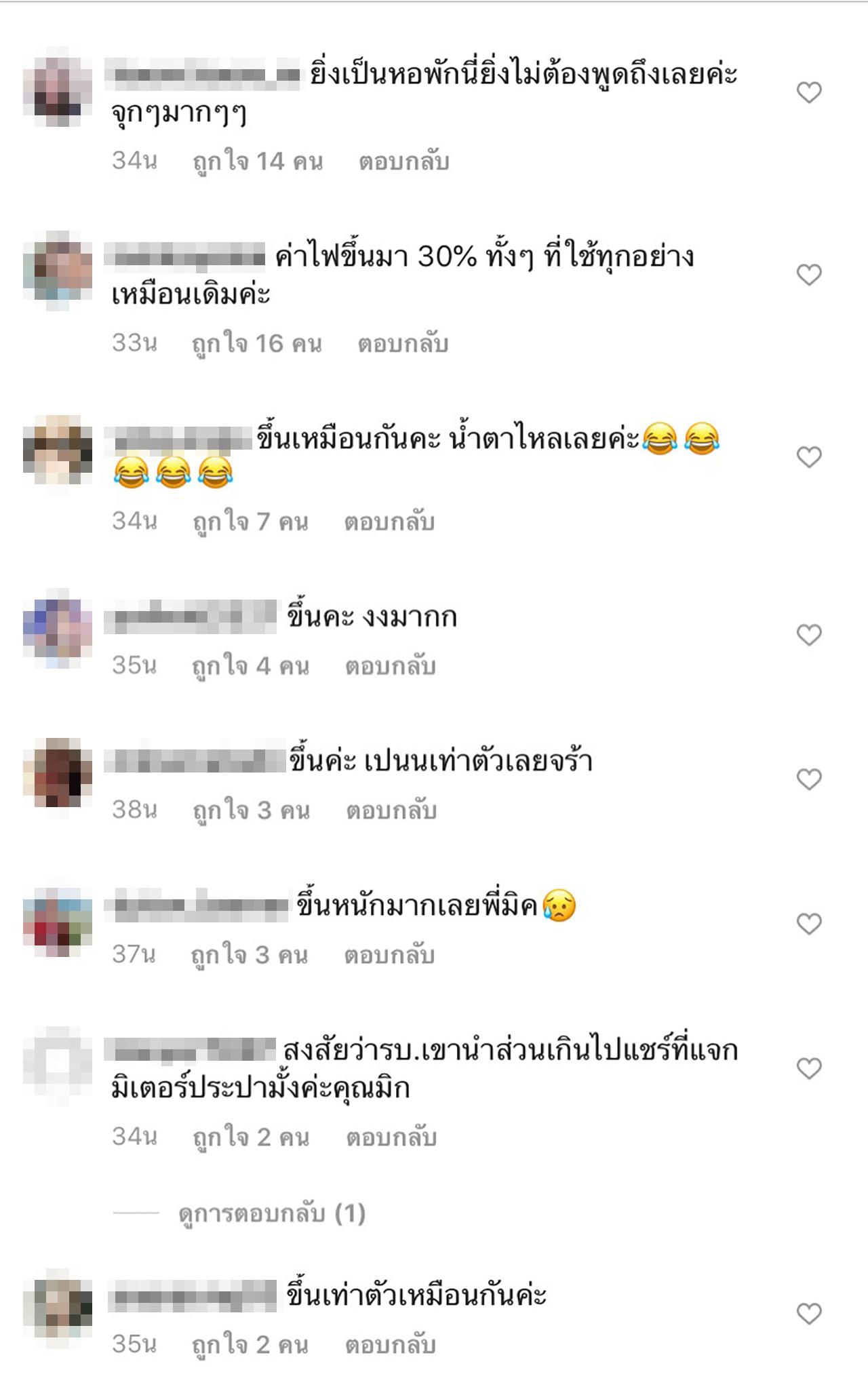This screenshot has width=868, height=1387.
Task: Open the 16 likes list of second comment
Action: pos(257,344)
